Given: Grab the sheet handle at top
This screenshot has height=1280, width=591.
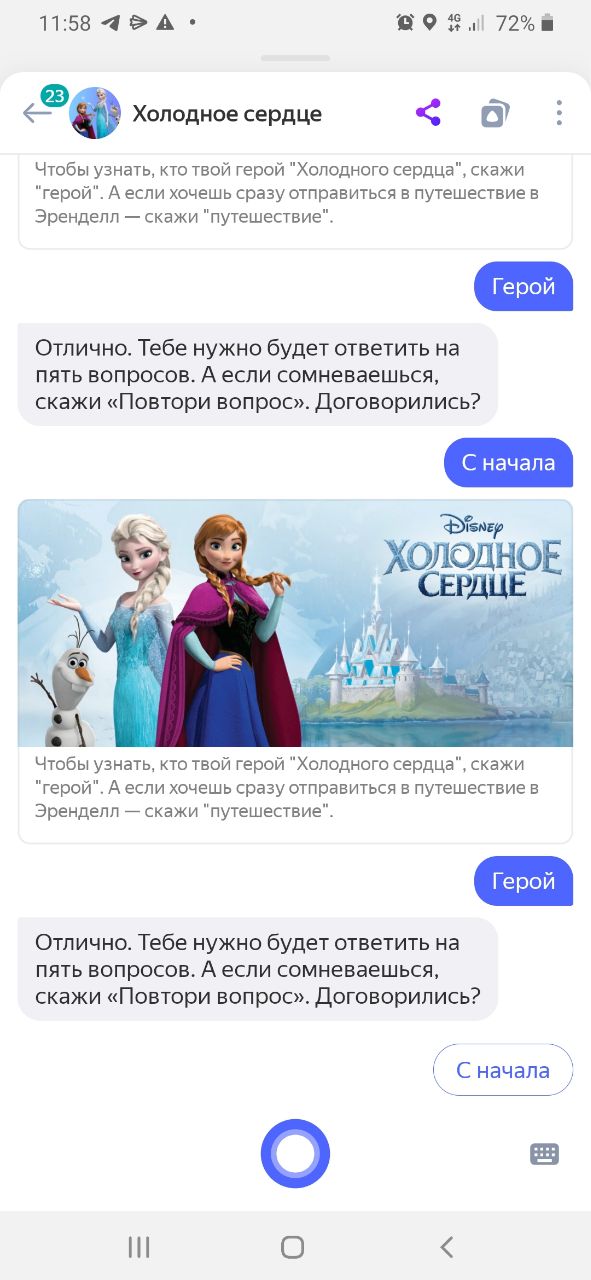Looking at the screenshot, I should (x=295, y=58).
